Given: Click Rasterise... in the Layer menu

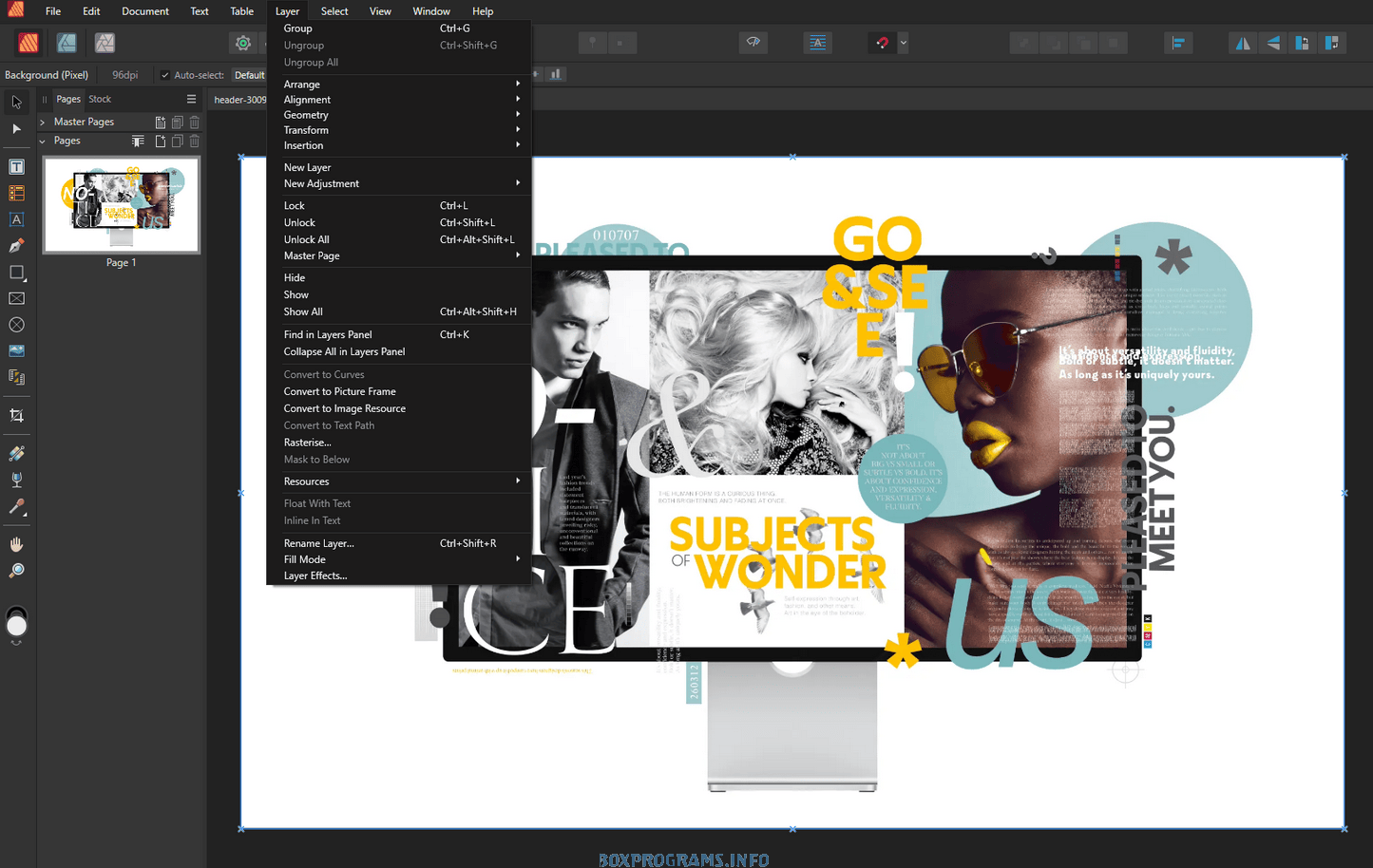Looking at the screenshot, I should coord(307,443).
